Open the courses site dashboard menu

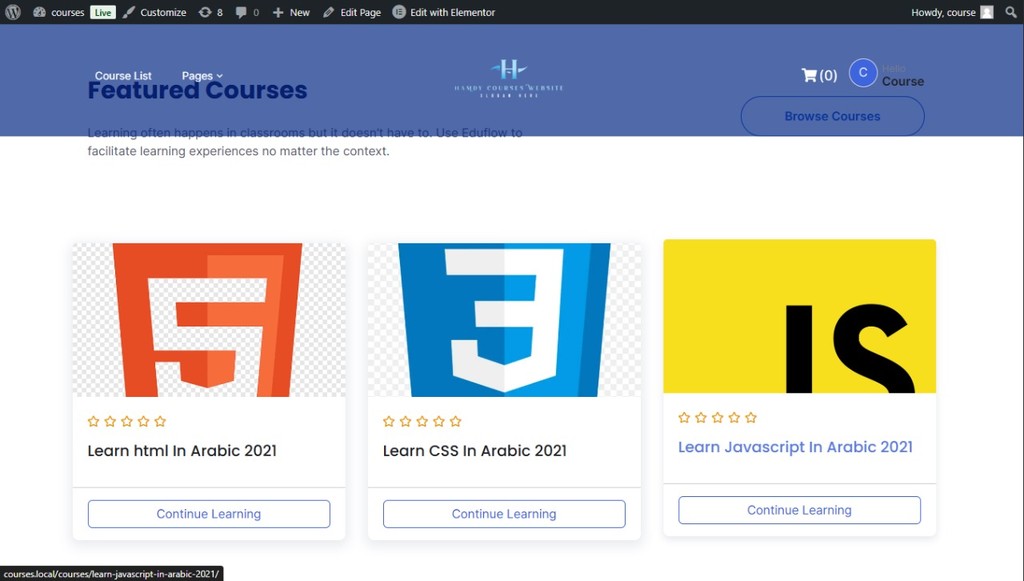click(x=59, y=12)
